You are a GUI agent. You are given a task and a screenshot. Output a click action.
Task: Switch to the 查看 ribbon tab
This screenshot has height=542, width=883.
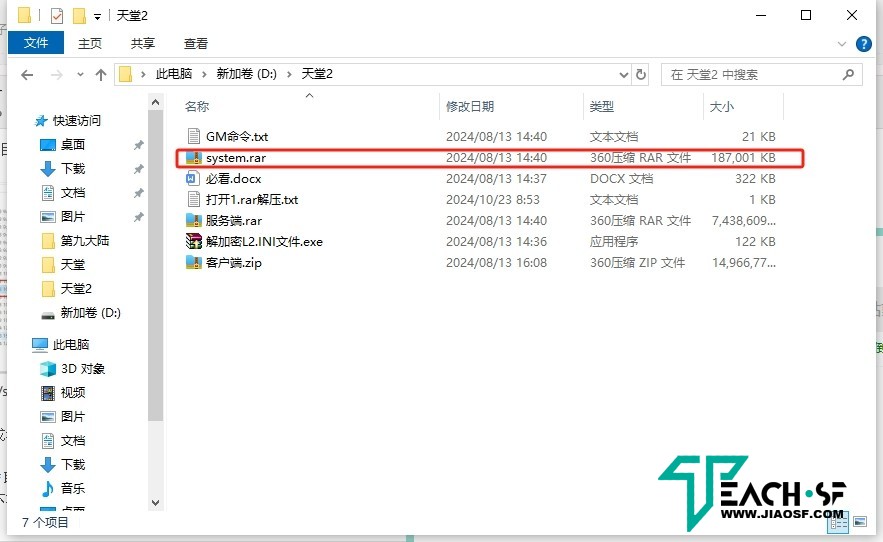195,43
